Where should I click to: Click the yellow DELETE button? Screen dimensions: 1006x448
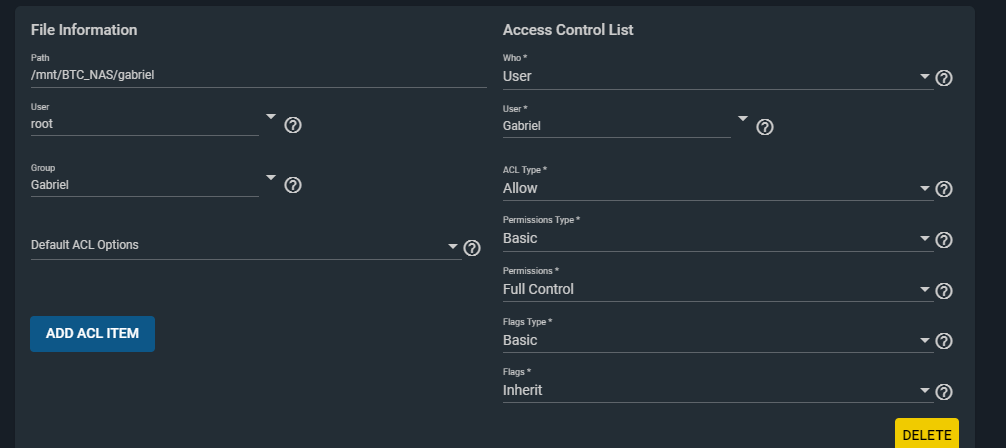926,435
